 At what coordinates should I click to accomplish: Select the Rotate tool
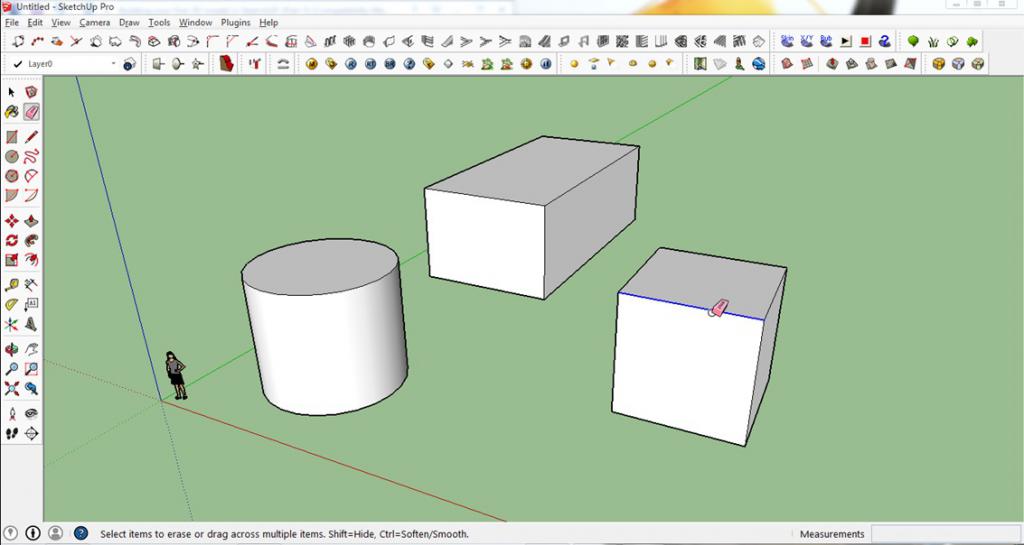click(x=12, y=240)
